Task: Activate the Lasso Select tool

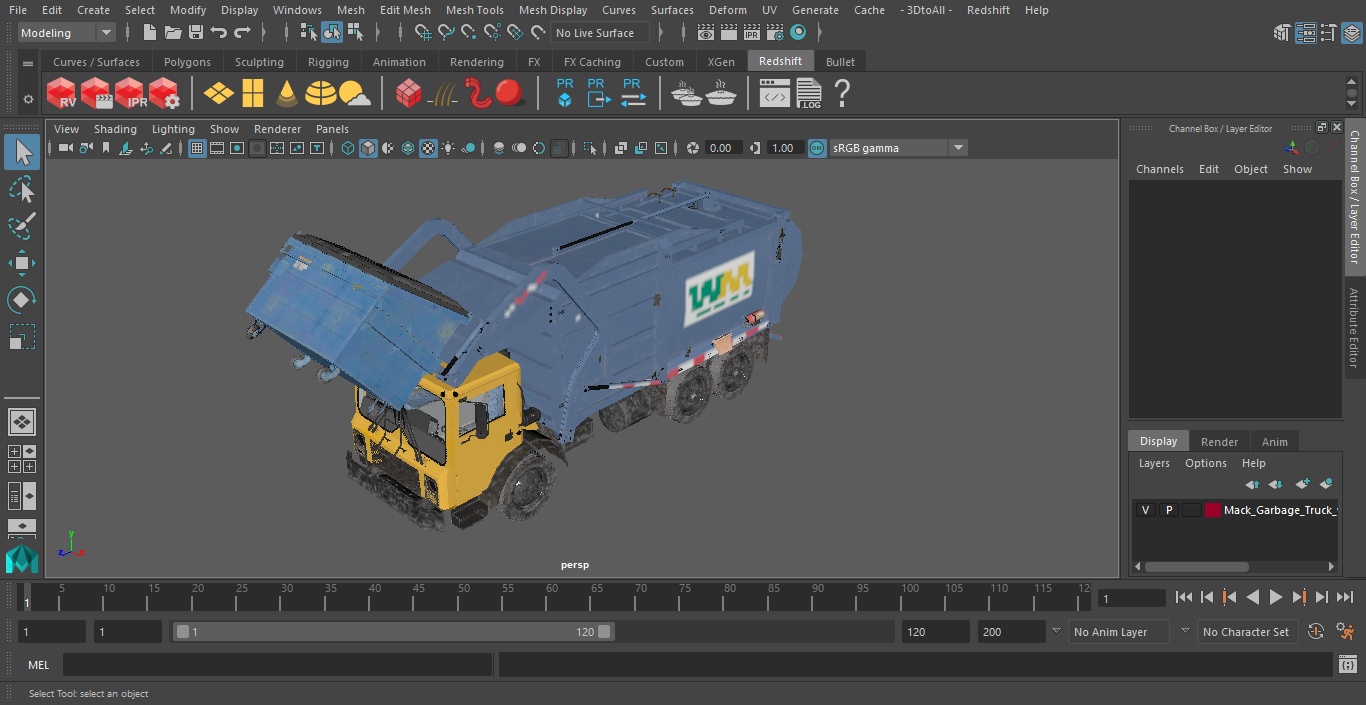Action: tap(21, 189)
